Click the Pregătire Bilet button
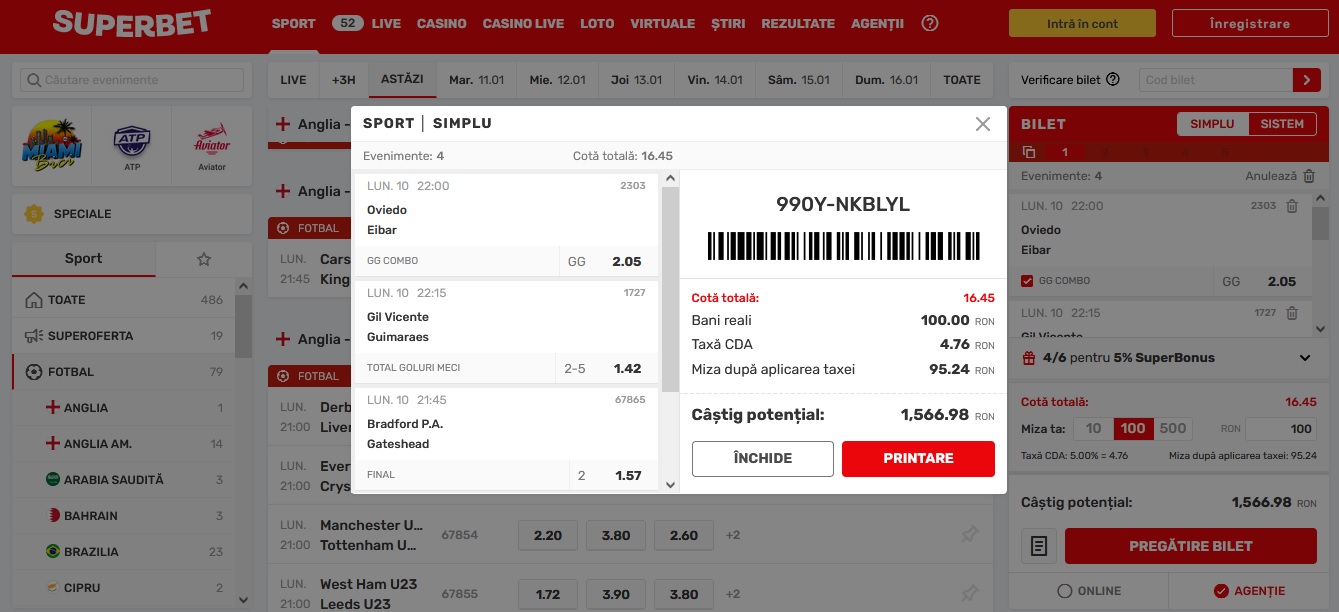 pyautogui.click(x=1190, y=546)
